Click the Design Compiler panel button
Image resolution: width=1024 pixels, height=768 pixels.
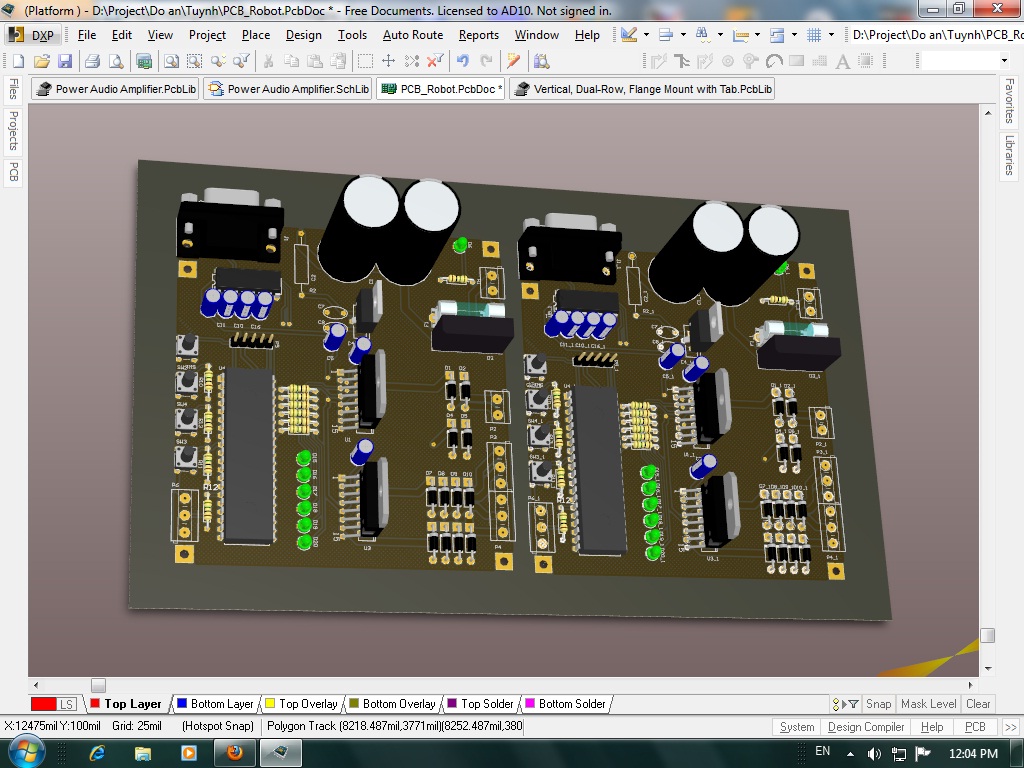pos(865,727)
